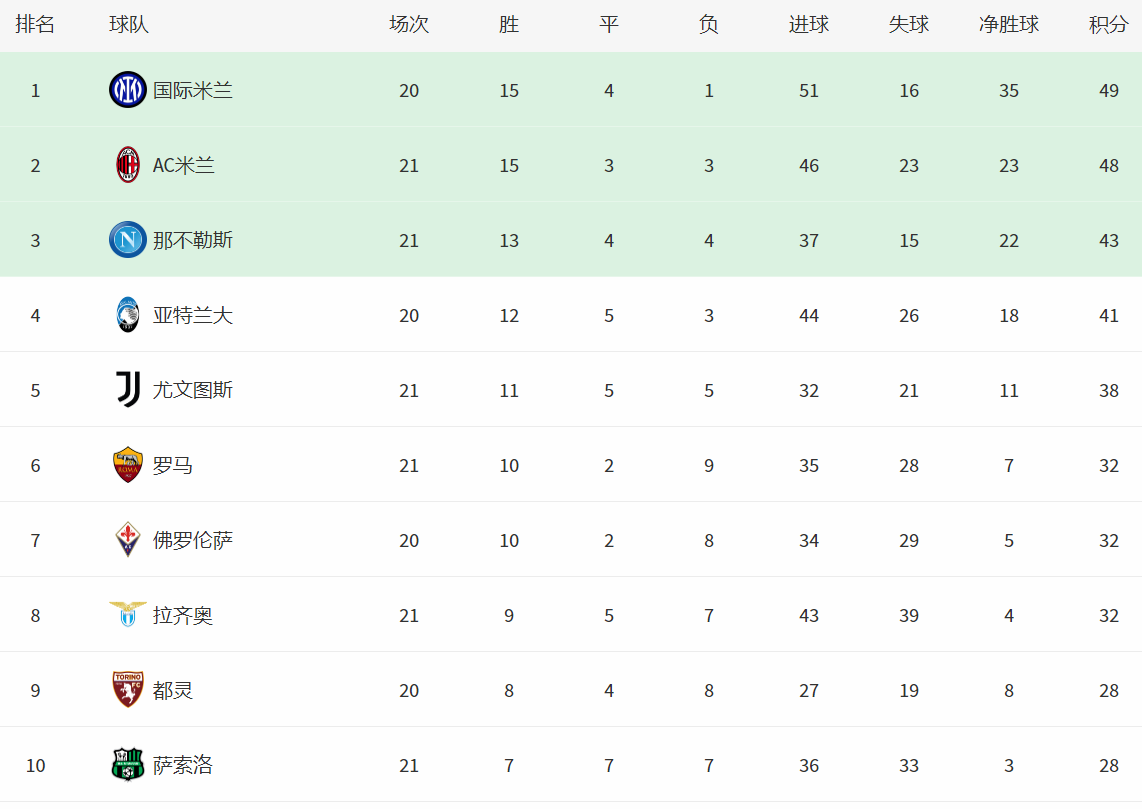Click the 净胜球 column header
Image resolution: width=1142 pixels, height=809 pixels.
(x=1009, y=25)
